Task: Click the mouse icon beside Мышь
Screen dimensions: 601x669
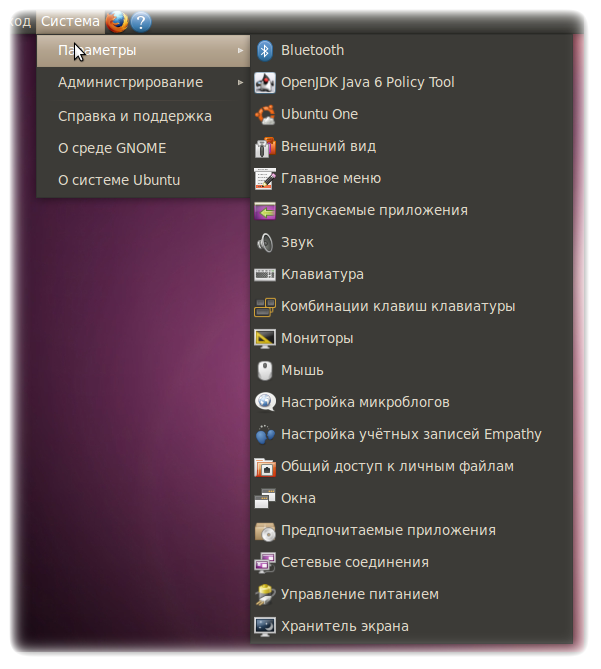Action: [x=265, y=370]
